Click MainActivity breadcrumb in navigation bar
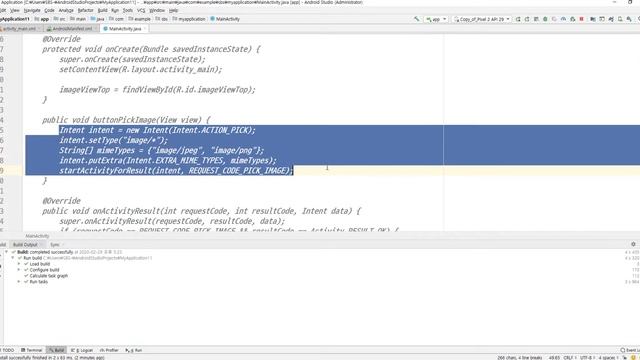The height and width of the screenshot is (360, 640). coord(225,19)
